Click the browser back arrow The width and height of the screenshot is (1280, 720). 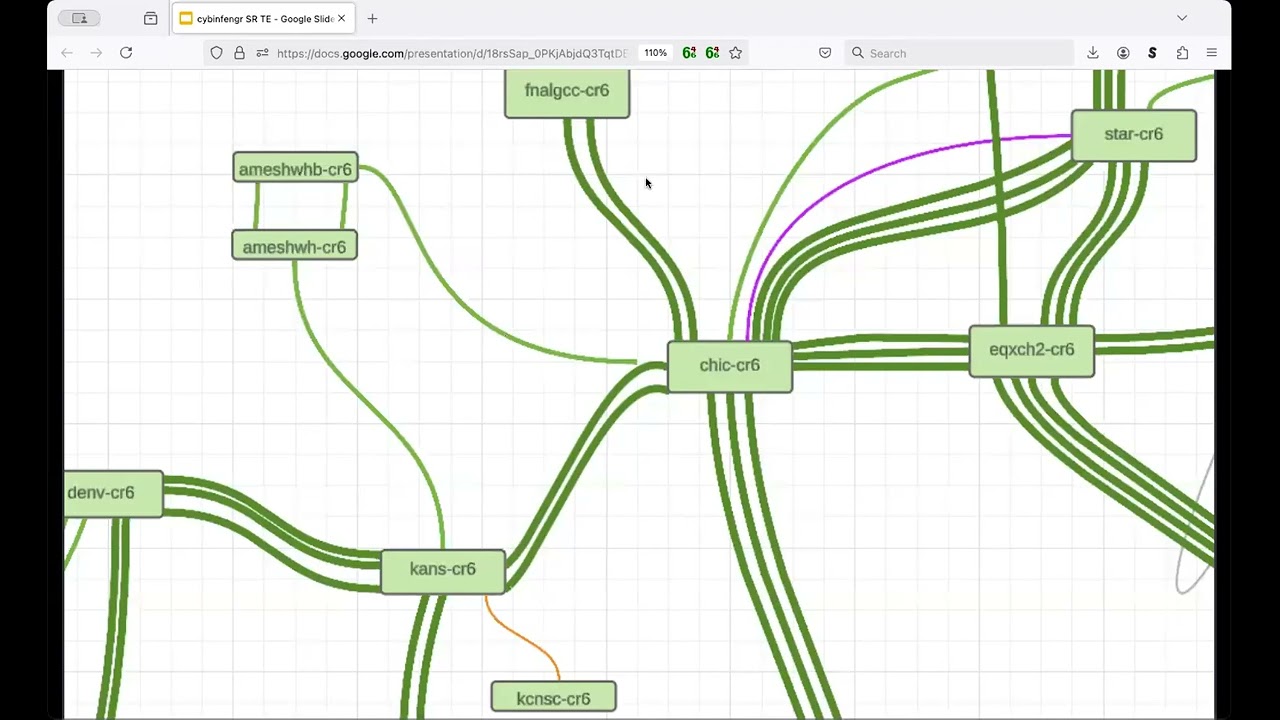(67, 53)
